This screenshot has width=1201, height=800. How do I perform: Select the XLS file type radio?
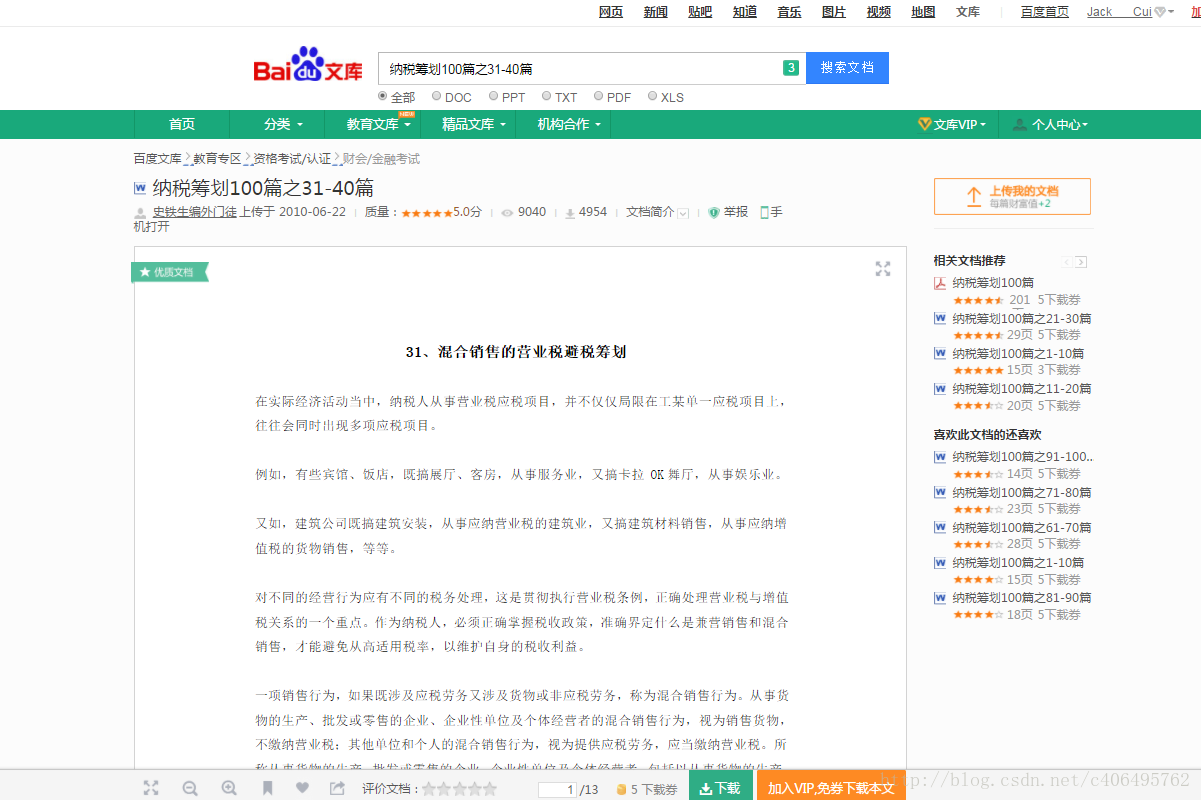[x=653, y=97]
